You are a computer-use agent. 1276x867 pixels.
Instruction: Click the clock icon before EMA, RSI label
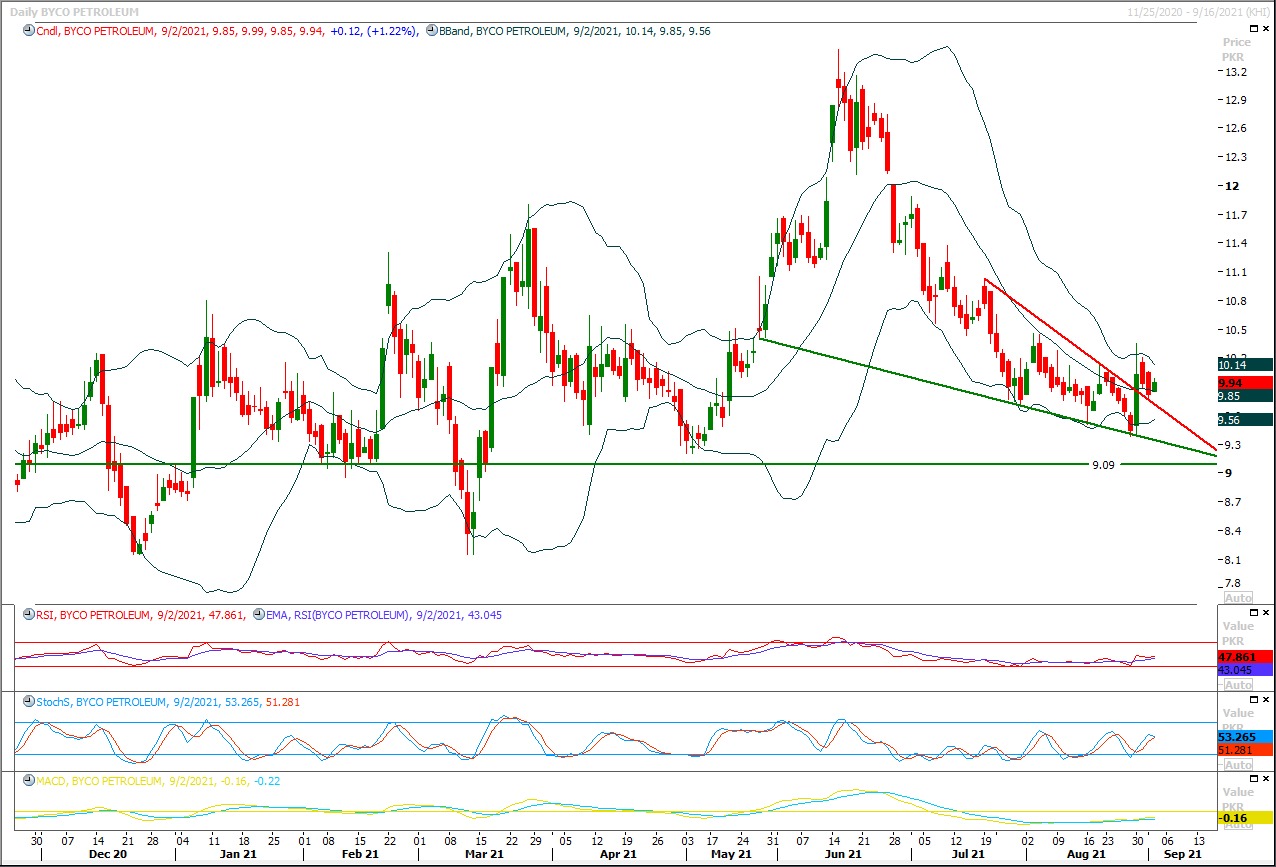coord(259,614)
